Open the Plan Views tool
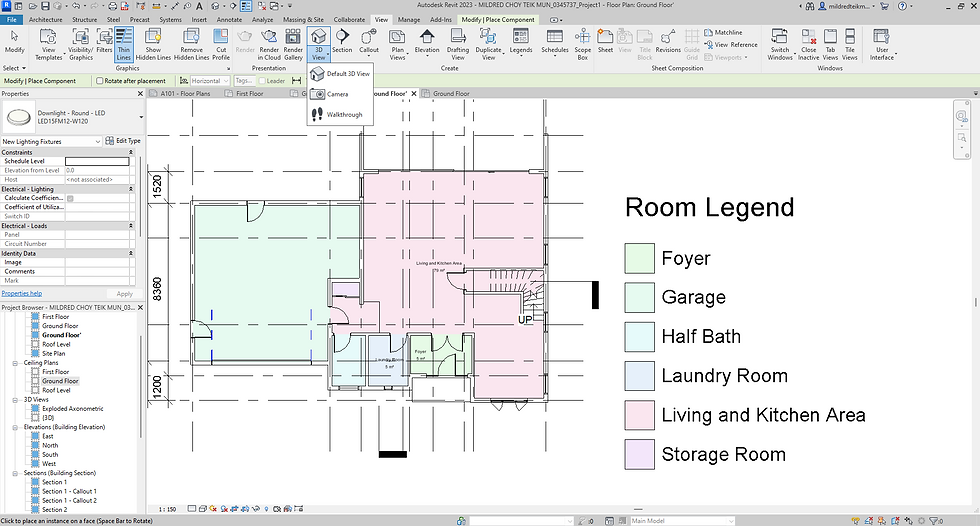 tap(398, 44)
